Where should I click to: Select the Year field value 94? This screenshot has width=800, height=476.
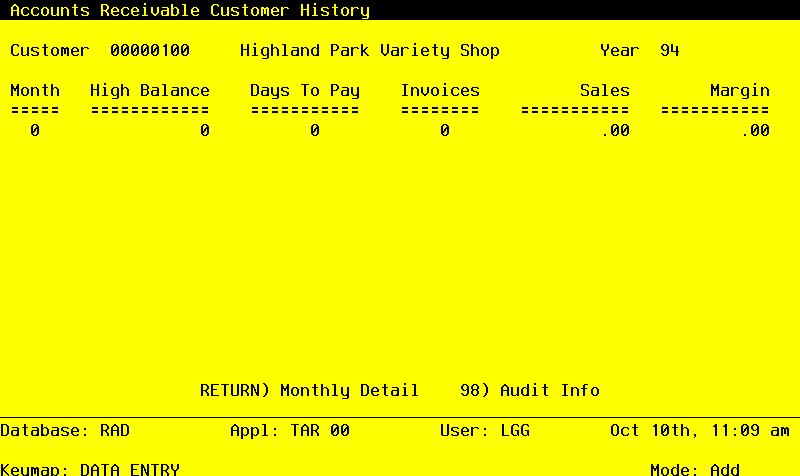point(669,51)
